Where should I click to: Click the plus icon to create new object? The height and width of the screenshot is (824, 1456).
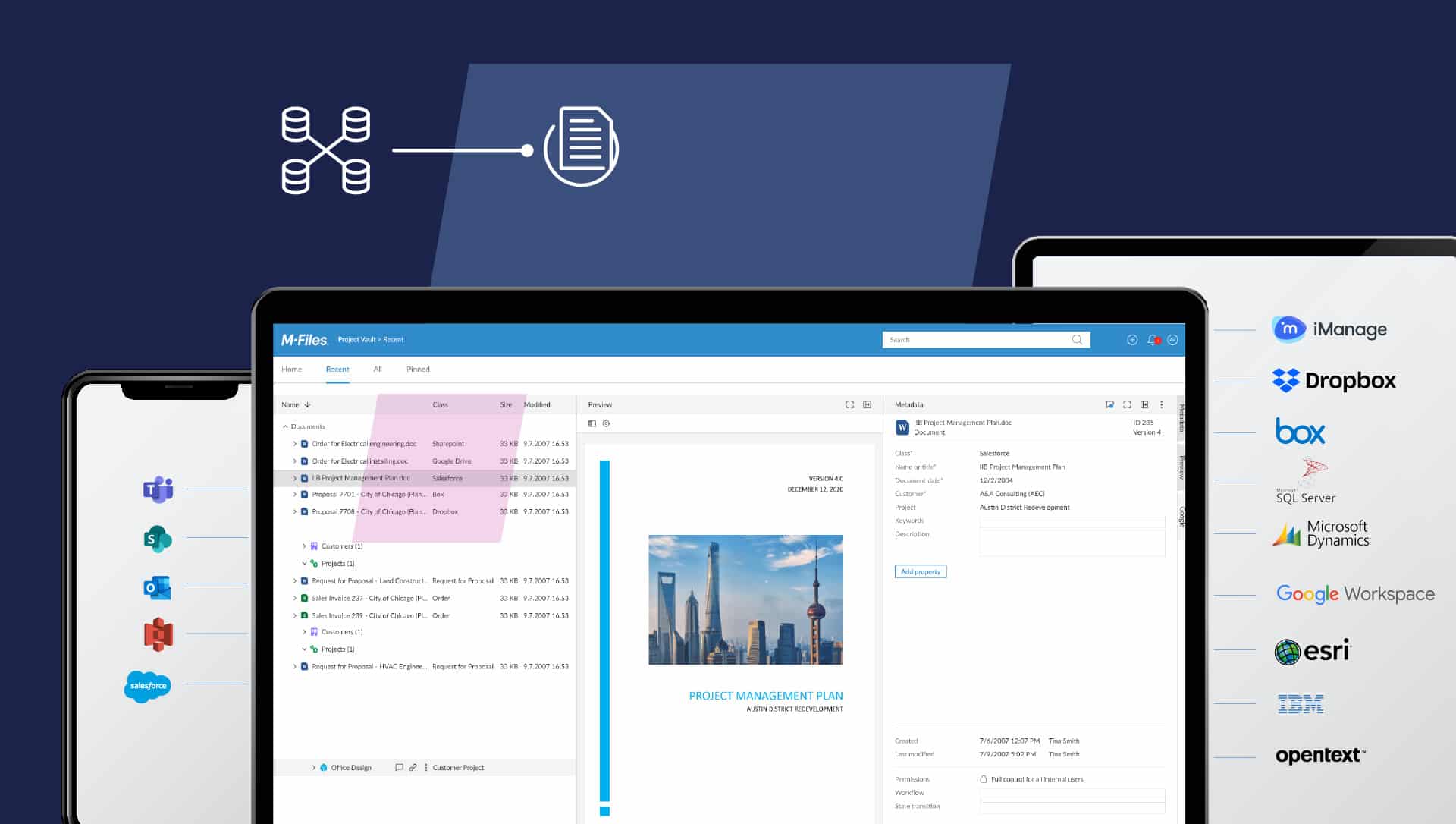click(1133, 340)
